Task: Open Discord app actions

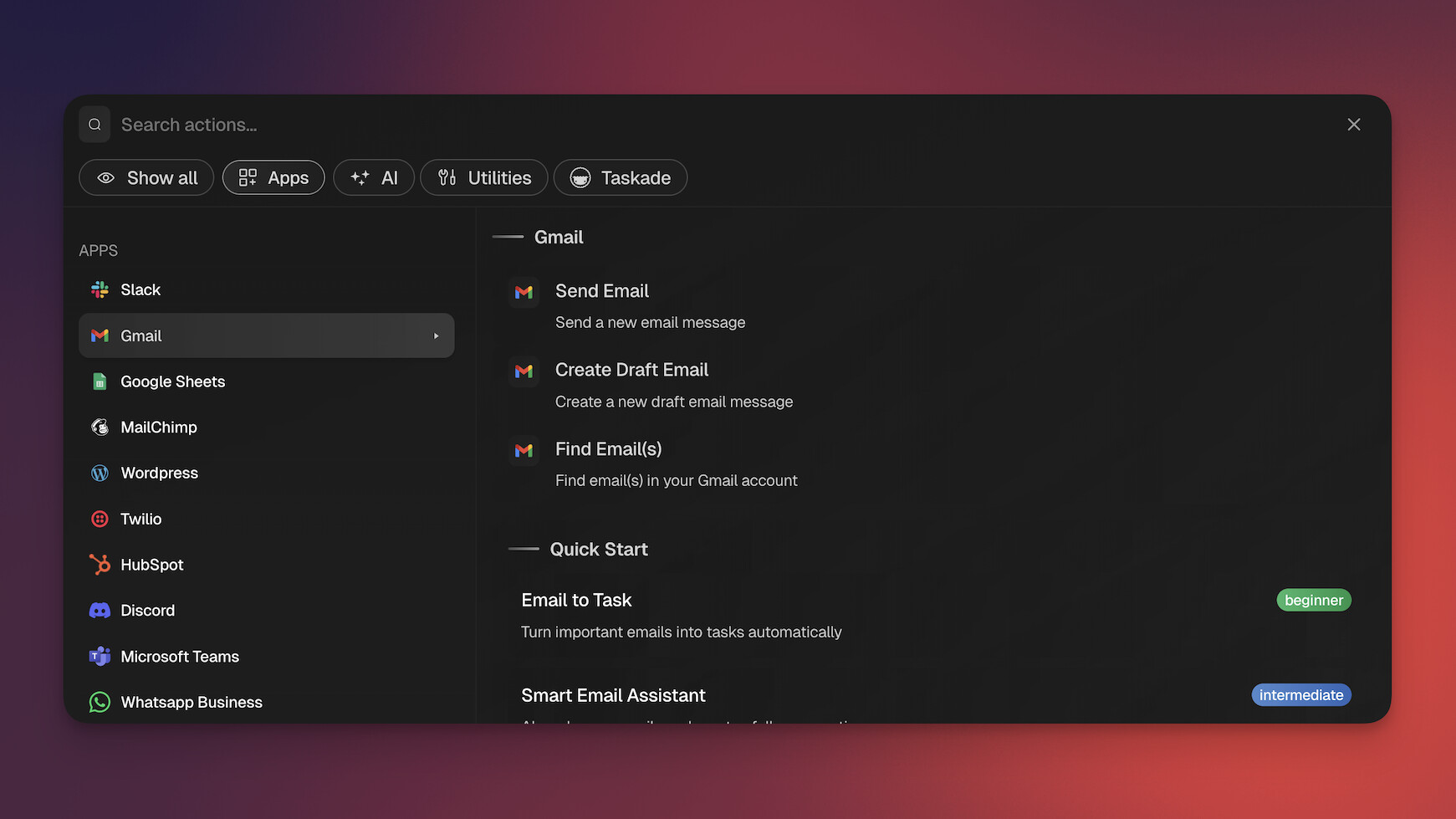Action: 147,610
